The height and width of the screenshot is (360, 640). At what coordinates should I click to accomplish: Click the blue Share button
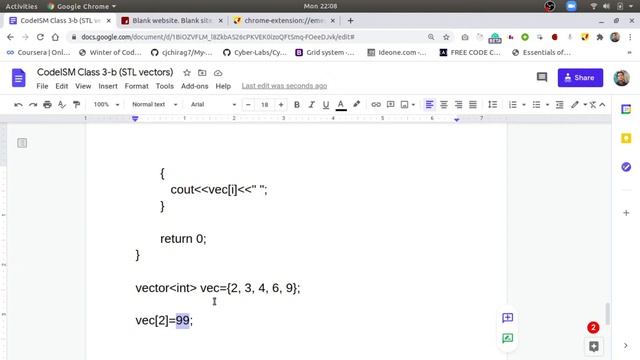580,78
